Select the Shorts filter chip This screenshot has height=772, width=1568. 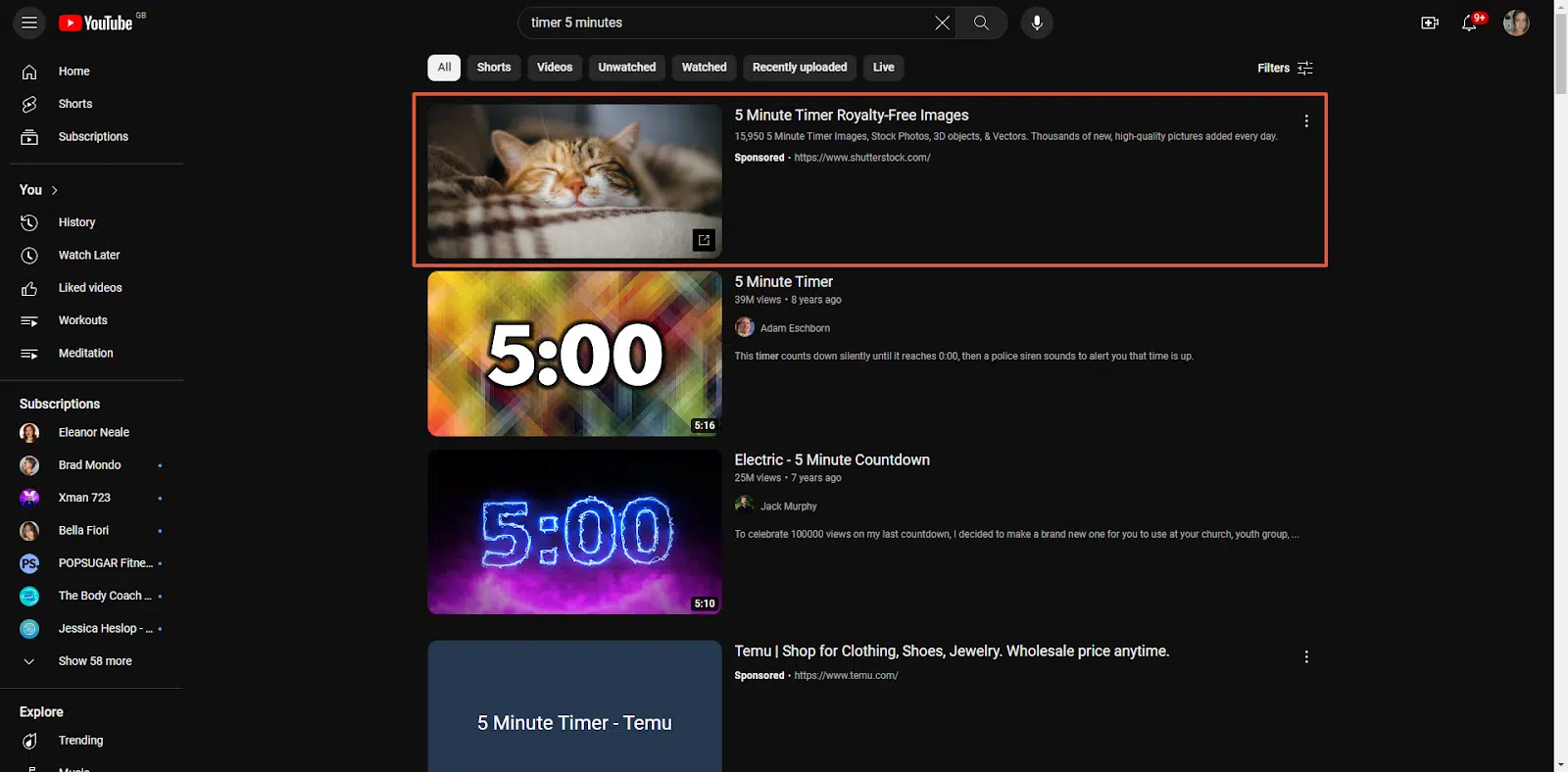(494, 68)
